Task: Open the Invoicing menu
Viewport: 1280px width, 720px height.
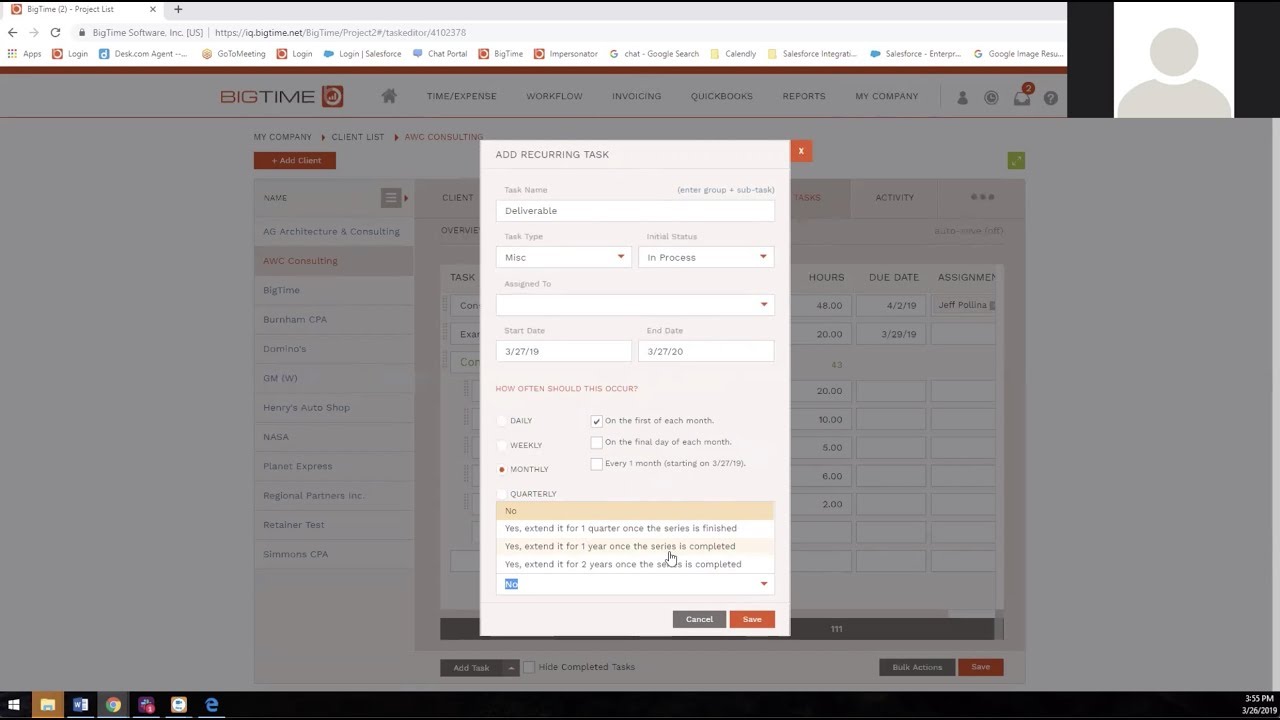Action: 636,96
